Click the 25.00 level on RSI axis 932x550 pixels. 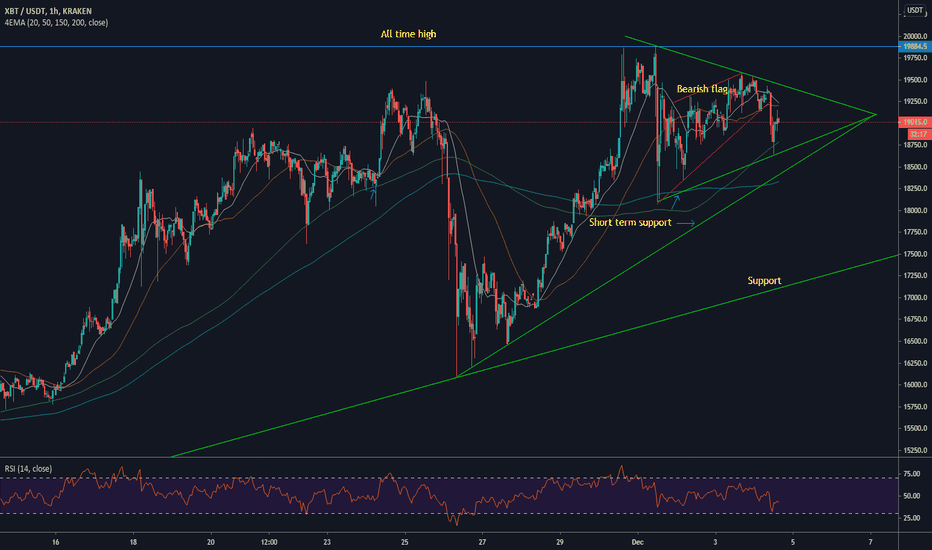click(x=912, y=518)
